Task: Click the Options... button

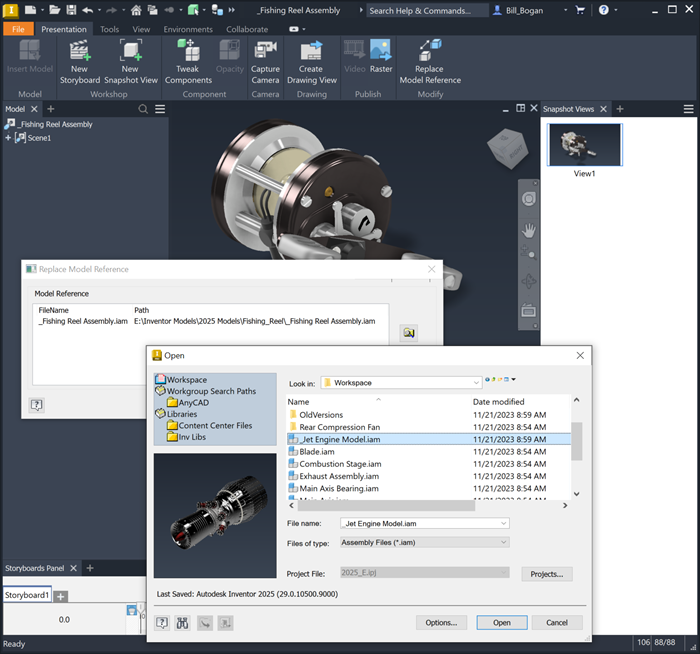Action: pyautogui.click(x=441, y=623)
